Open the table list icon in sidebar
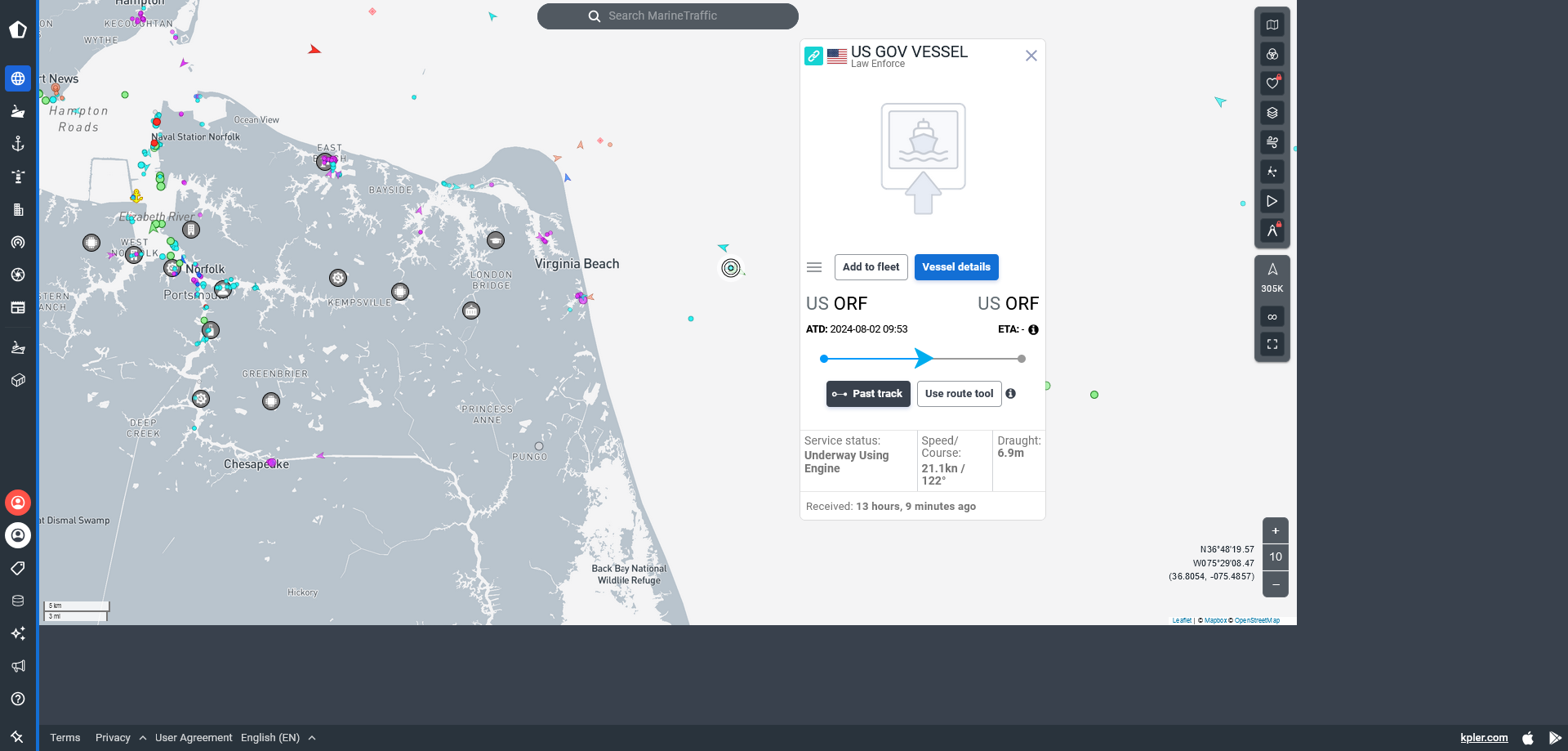The width and height of the screenshot is (1568, 751). [x=18, y=307]
